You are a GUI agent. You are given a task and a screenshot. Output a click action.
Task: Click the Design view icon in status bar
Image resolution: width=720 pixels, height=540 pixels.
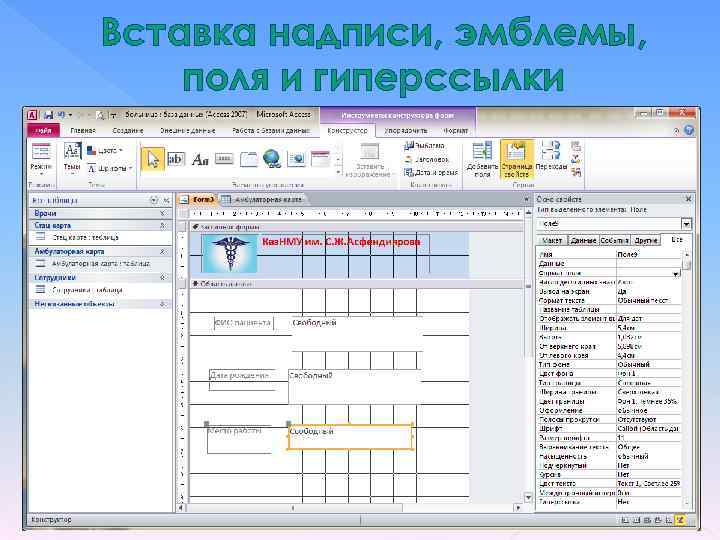(x=680, y=520)
